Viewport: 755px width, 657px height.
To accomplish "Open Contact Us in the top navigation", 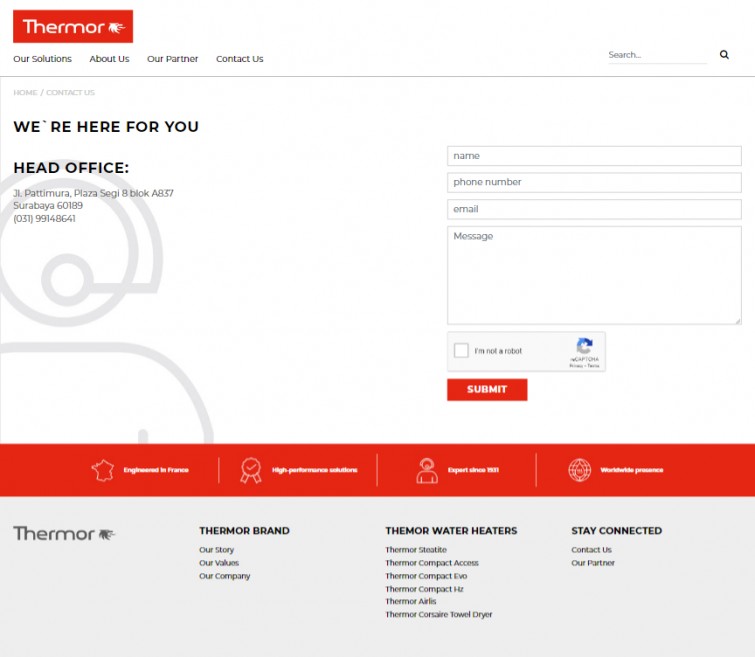I will click(x=239, y=59).
